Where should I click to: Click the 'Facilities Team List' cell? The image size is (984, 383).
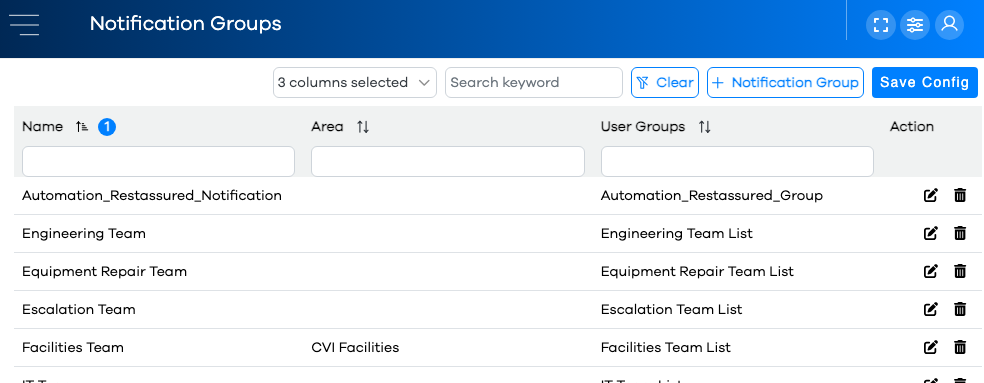666,347
